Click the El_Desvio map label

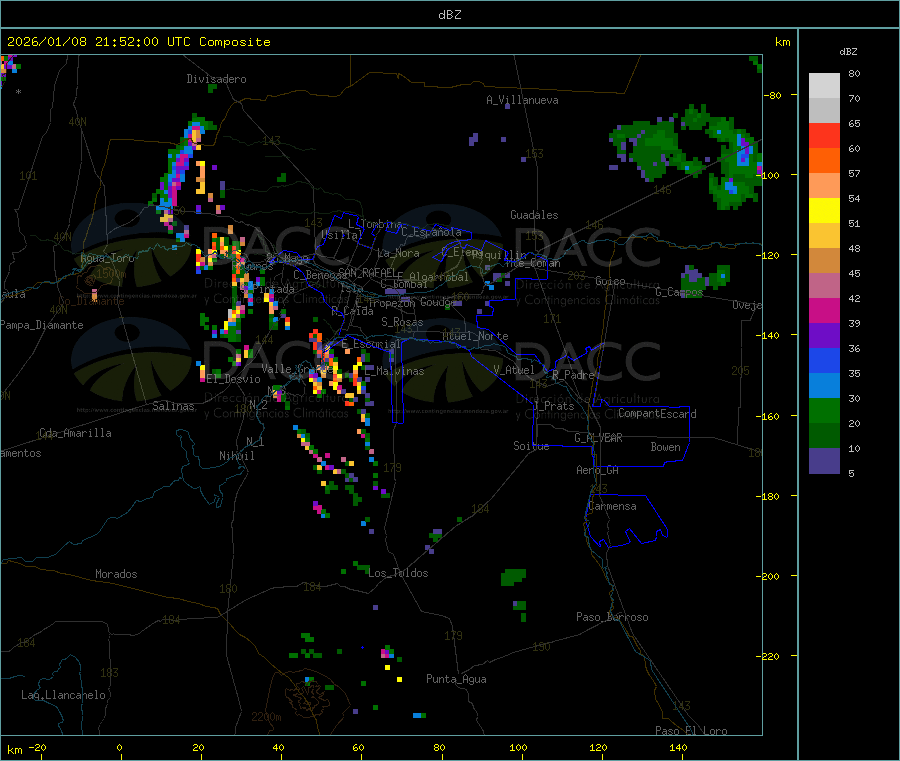click(x=234, y=379)
